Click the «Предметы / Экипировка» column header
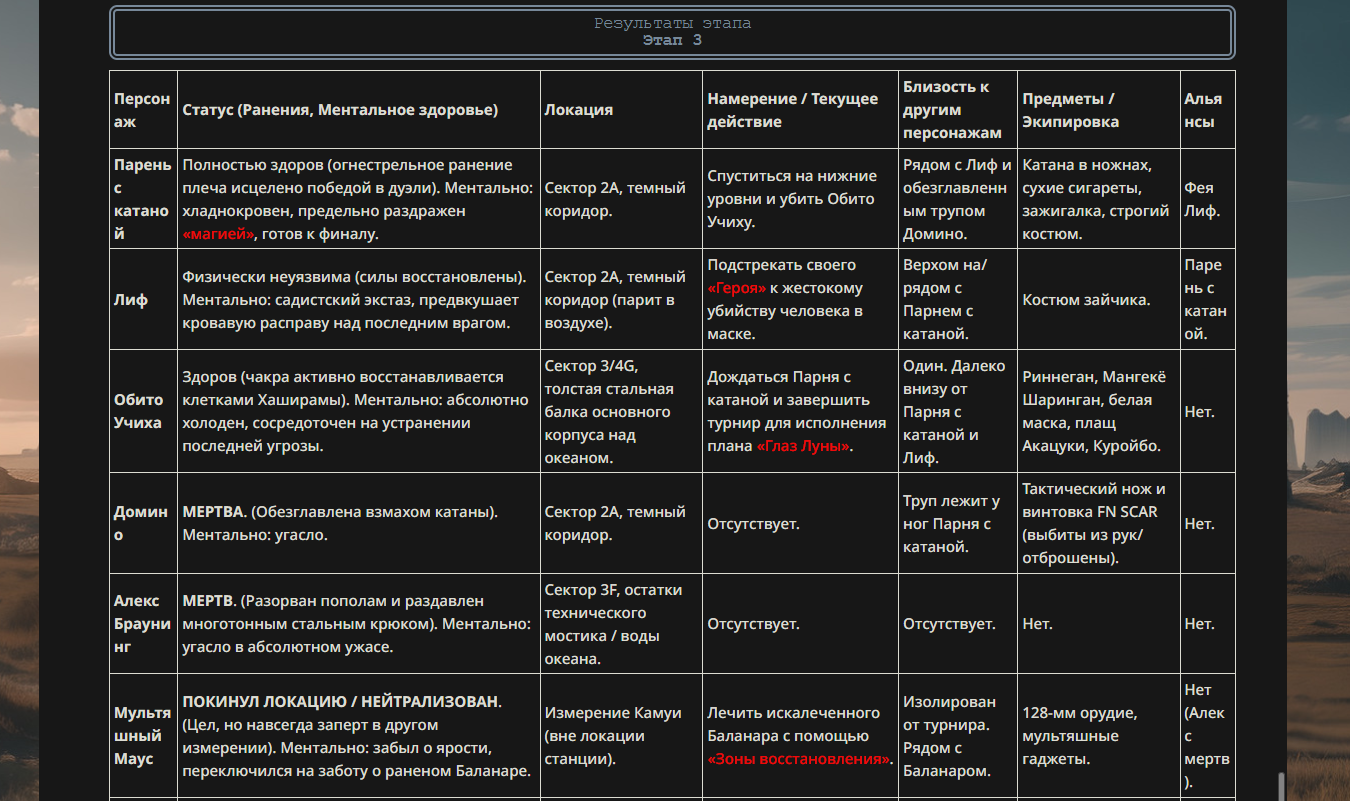Image resolution: width=1350 pixels, height=801 pixels. 1099,110
